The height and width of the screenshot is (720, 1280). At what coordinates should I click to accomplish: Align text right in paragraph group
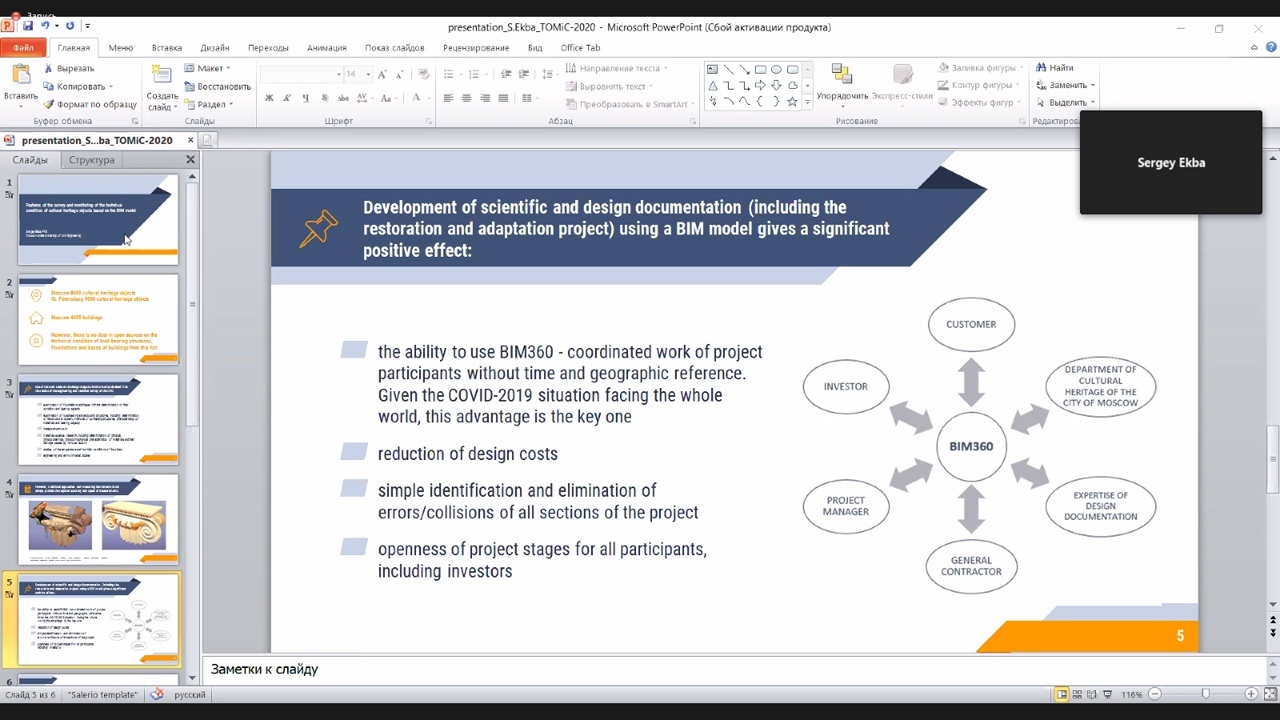(485, 98)
